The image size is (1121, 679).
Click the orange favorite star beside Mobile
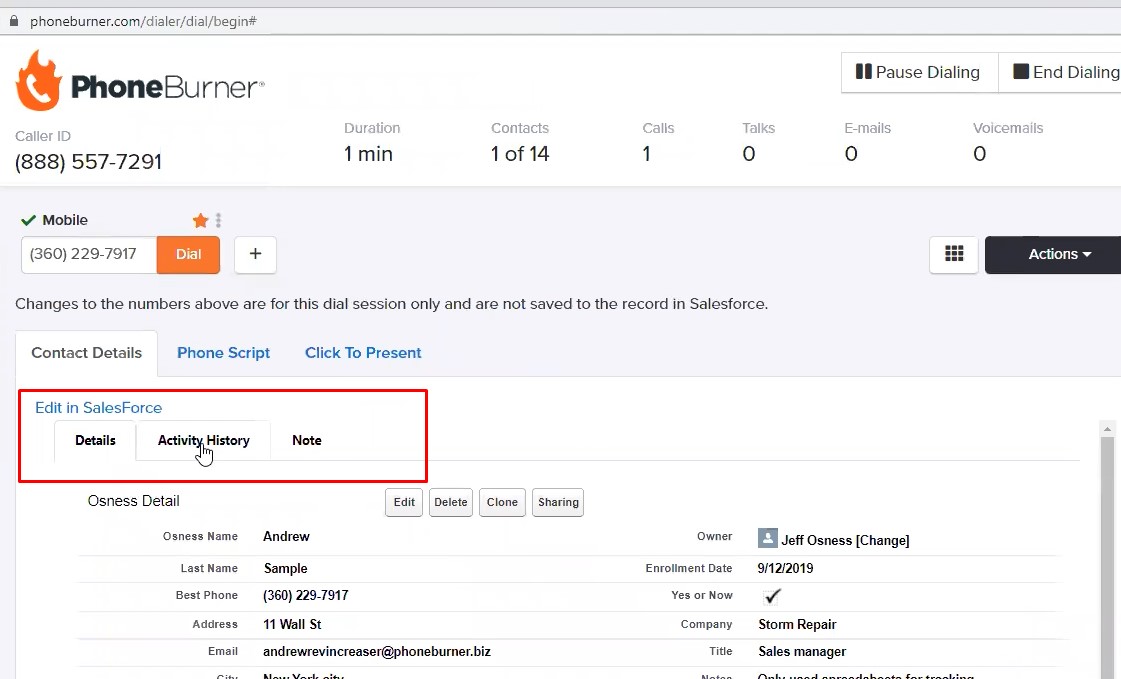point(200,220)
